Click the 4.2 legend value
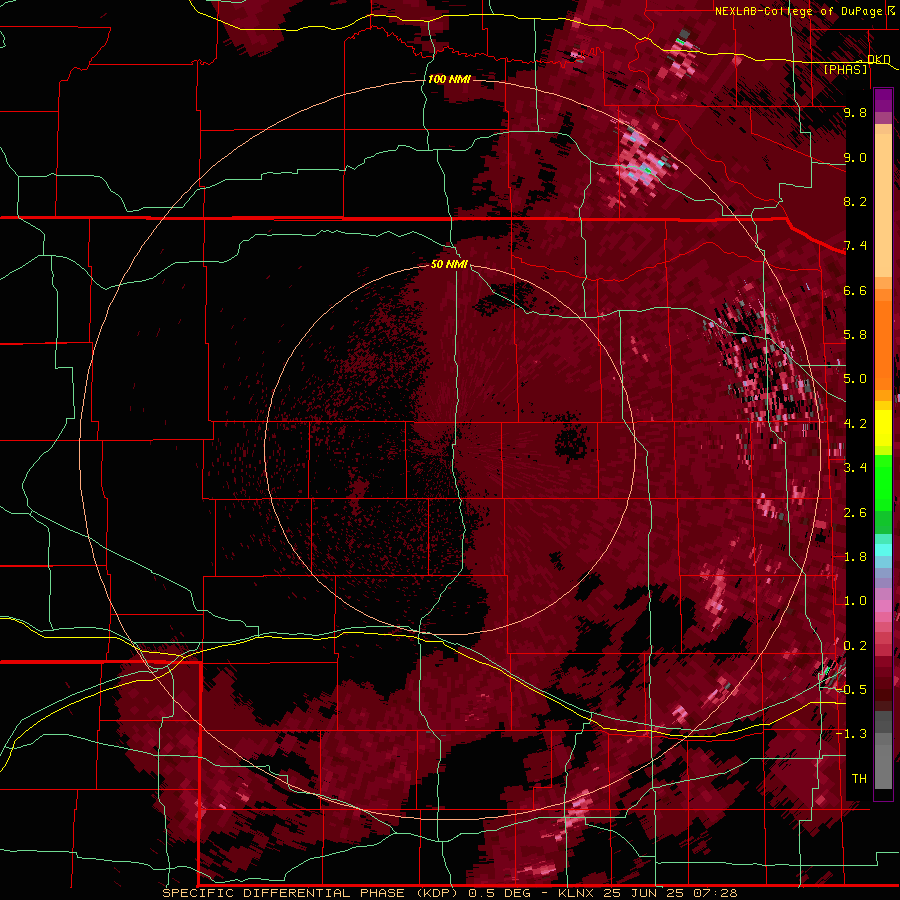The image size is (900, 900). pos(855,424)
